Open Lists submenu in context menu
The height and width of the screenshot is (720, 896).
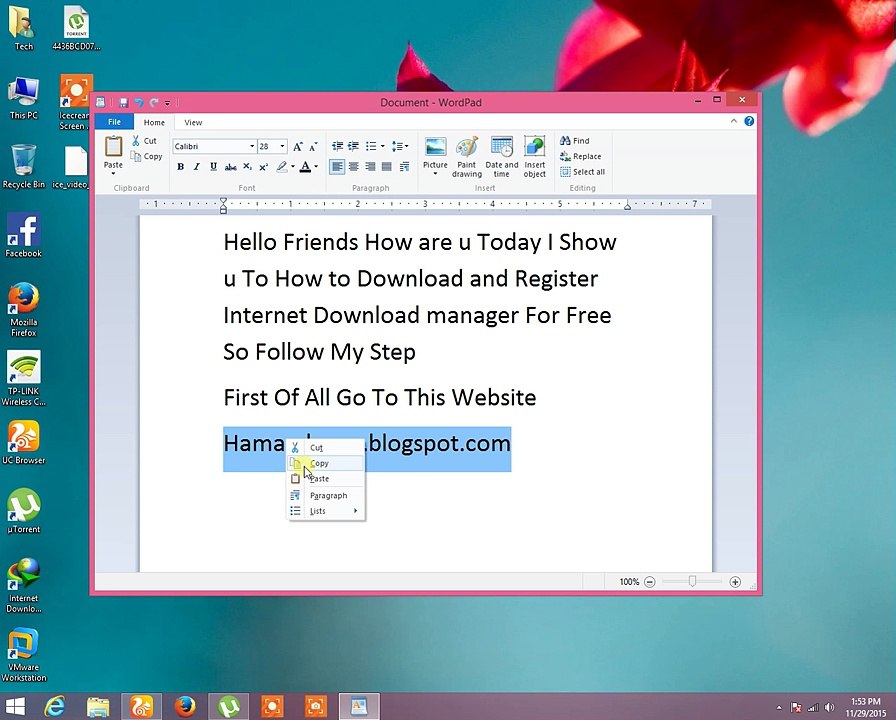(x=325, y=511)
